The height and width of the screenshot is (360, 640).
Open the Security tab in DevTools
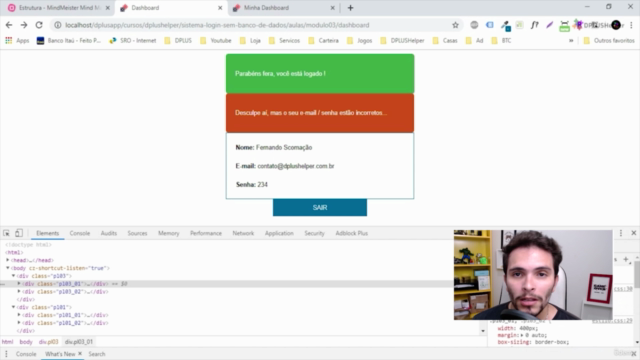tap(314, 233)
